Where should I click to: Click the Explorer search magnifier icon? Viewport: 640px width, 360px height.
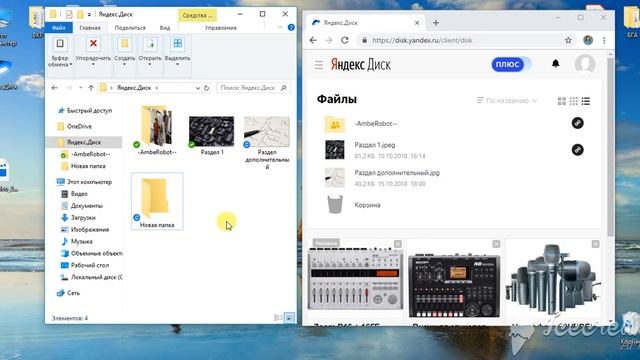284,88
